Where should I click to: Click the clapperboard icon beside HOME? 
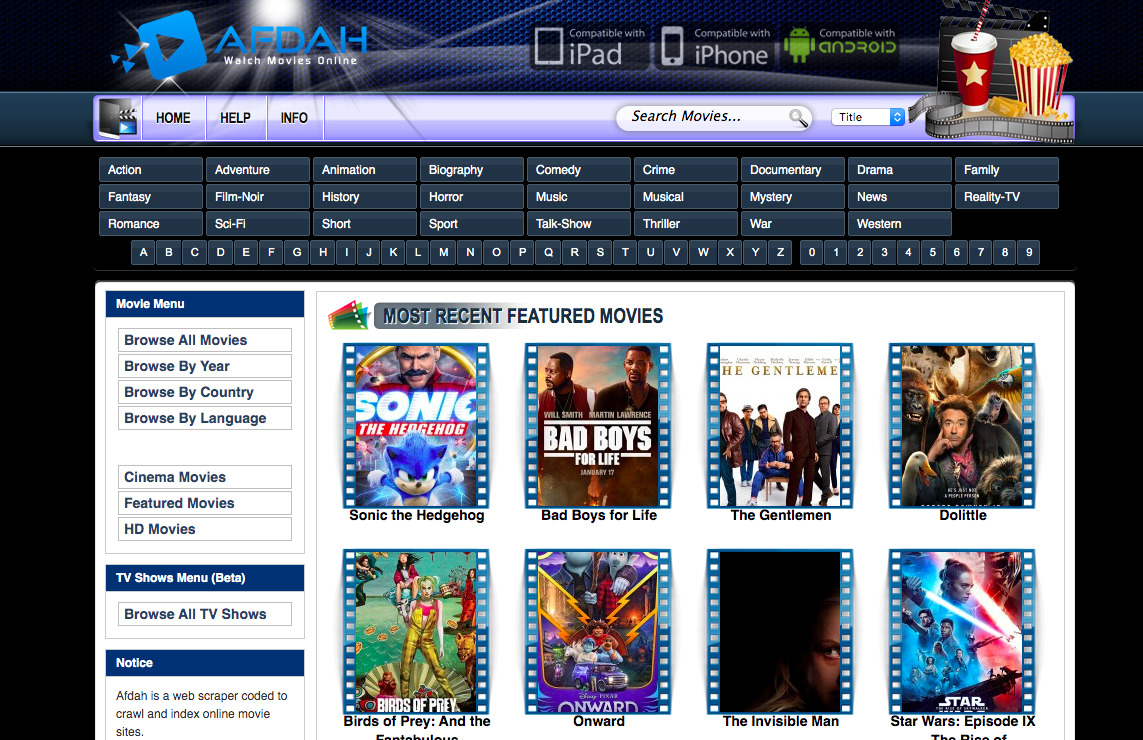click(x=119, y=118)
